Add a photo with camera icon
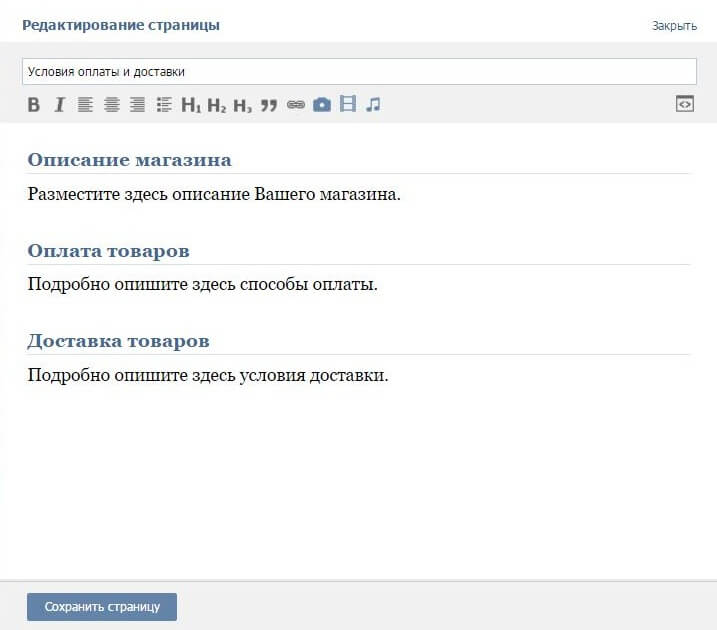Image resolution: width=717 pixels, height=630 pixels. (322, 104)
